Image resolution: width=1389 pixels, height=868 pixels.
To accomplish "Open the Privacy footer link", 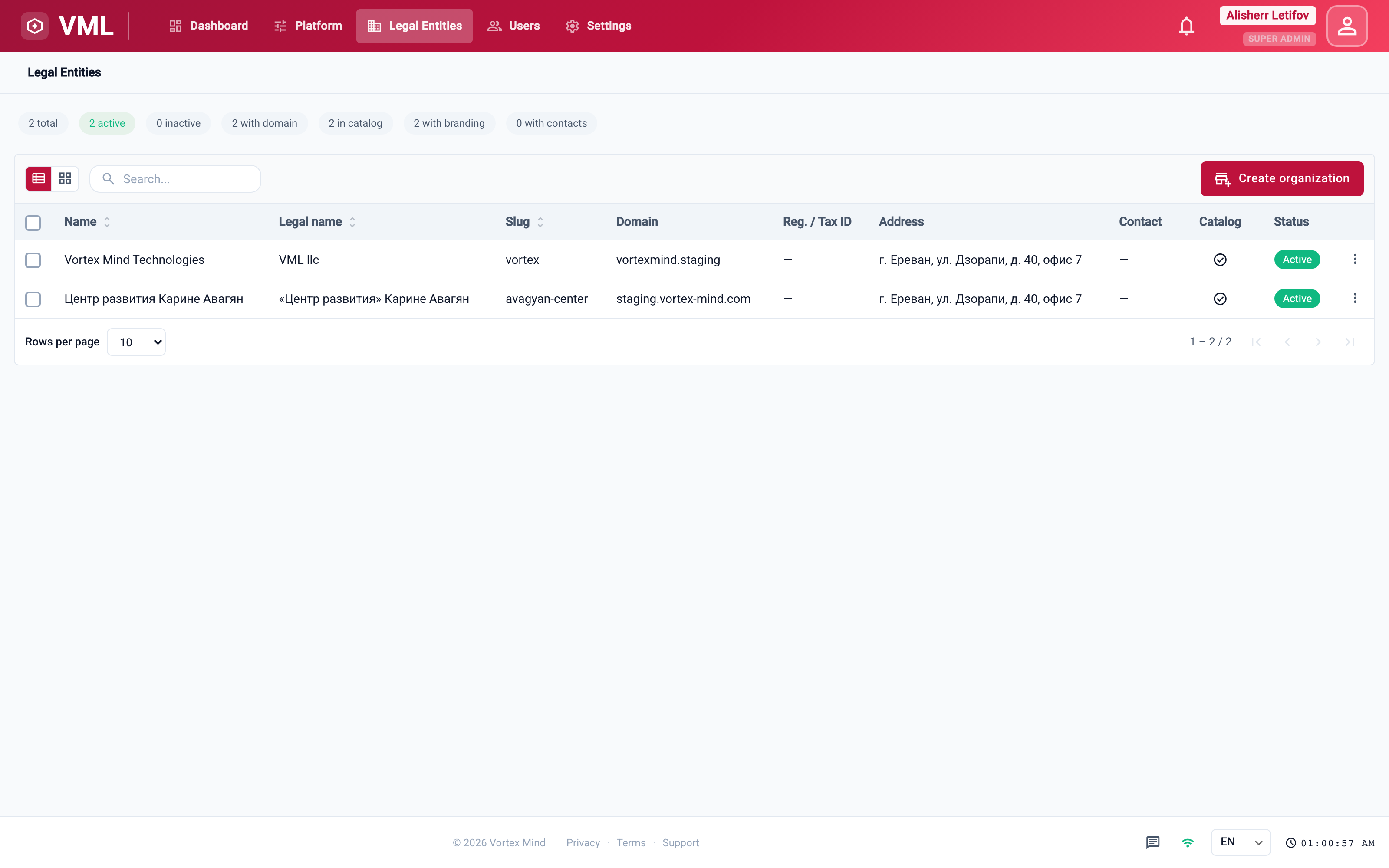I will (x=583, y=843).
